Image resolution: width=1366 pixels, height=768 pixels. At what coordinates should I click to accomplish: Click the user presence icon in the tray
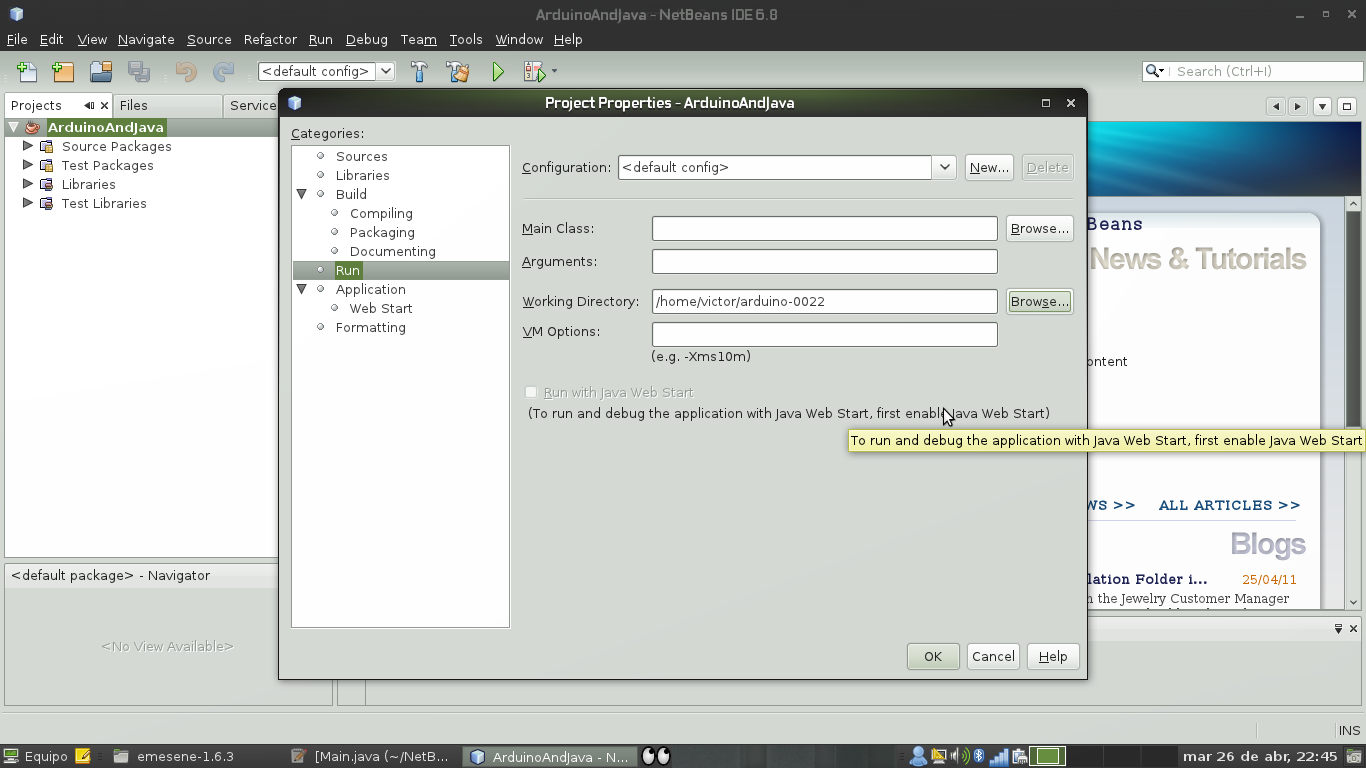click(x=918, y=756)
